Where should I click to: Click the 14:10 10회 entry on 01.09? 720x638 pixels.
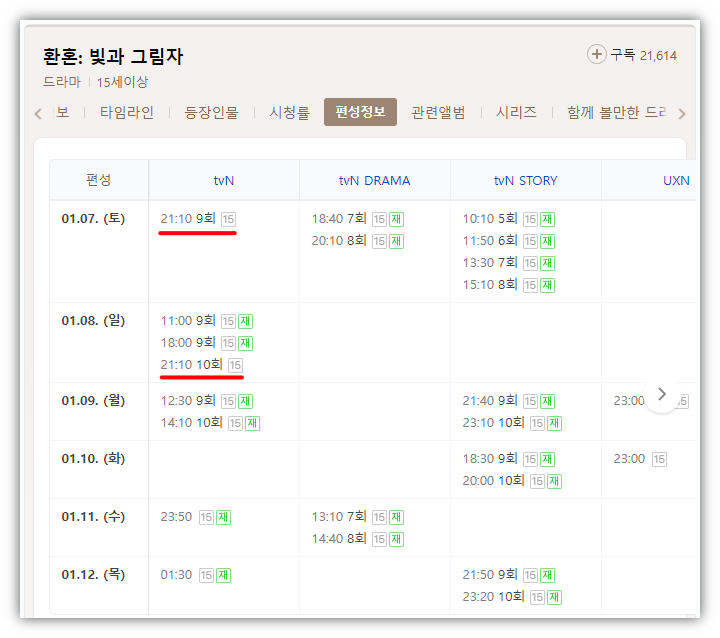pos(210,423)
